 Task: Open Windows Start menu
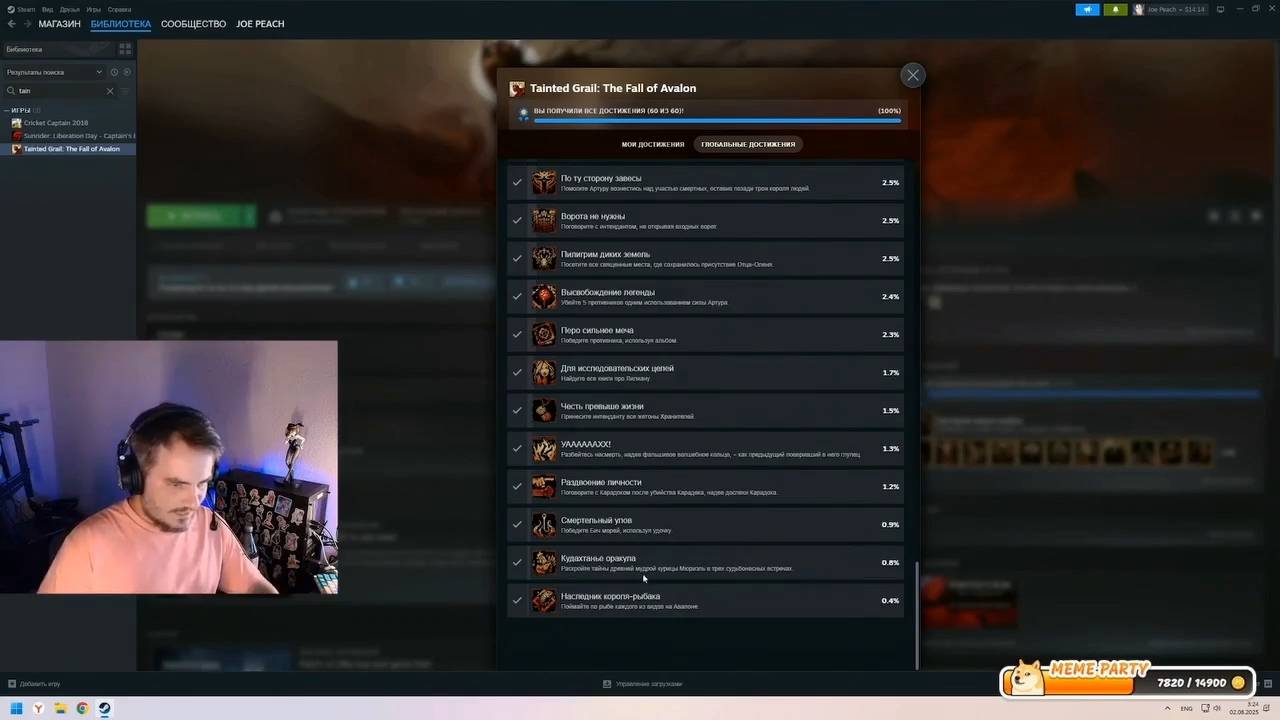coord(17,709)
